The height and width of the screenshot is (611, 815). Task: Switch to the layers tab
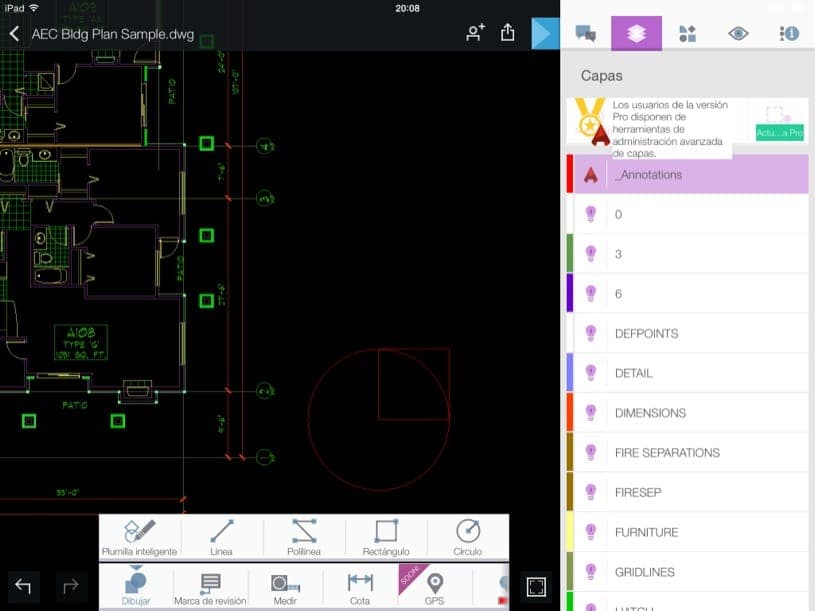[x=636, y=33]
